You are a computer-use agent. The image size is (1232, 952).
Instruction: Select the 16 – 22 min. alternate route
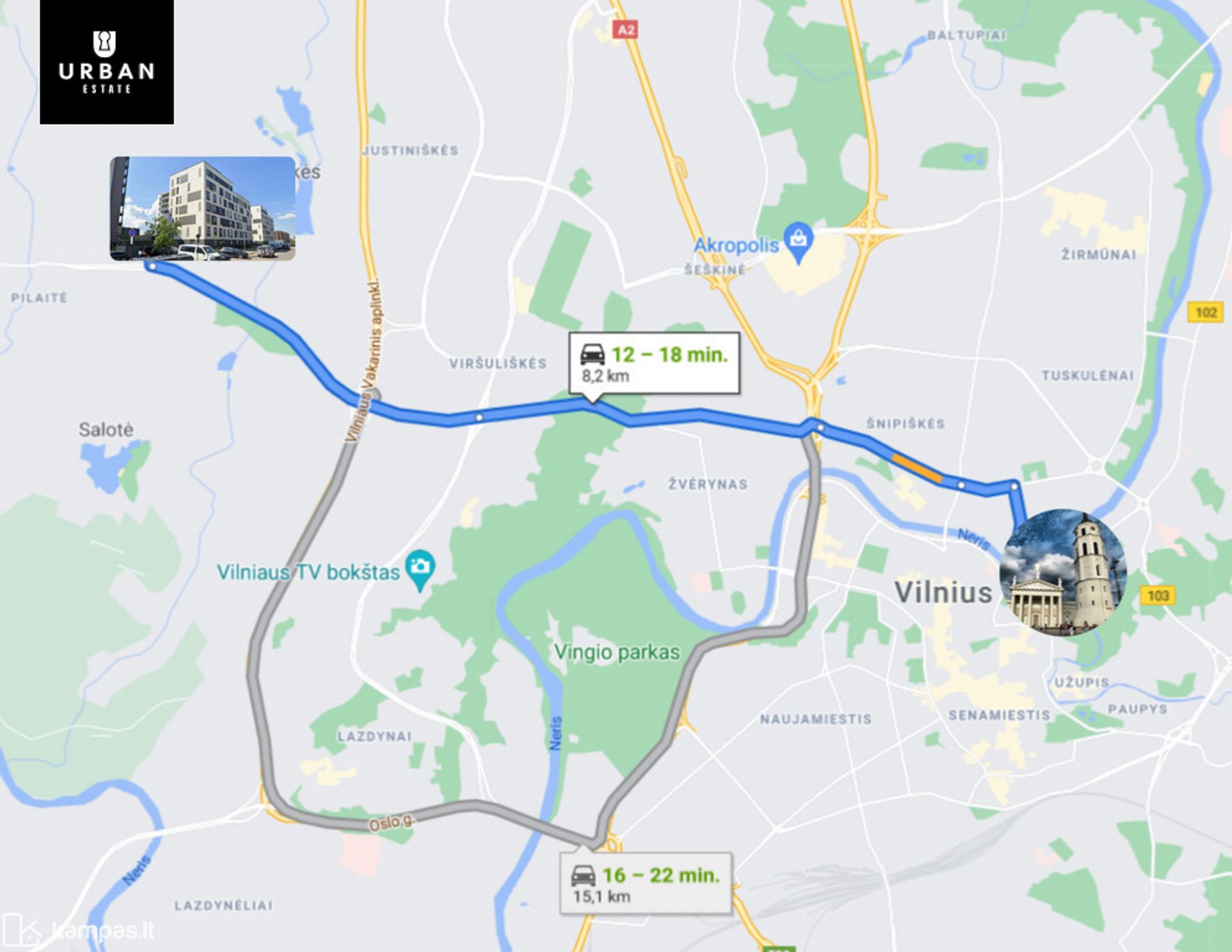click(x=646, y=883)
